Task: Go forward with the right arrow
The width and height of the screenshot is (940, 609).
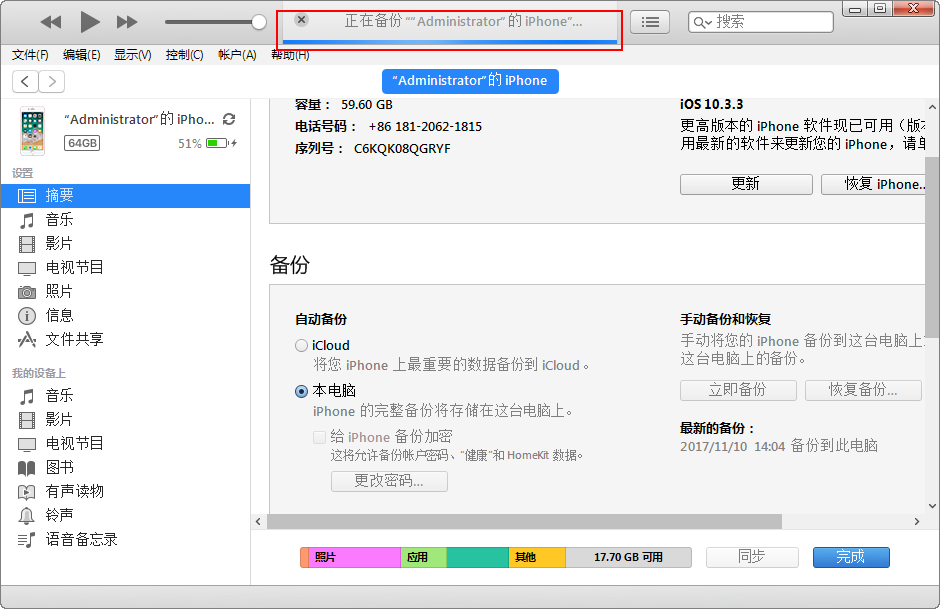Action: click(52, 82)
